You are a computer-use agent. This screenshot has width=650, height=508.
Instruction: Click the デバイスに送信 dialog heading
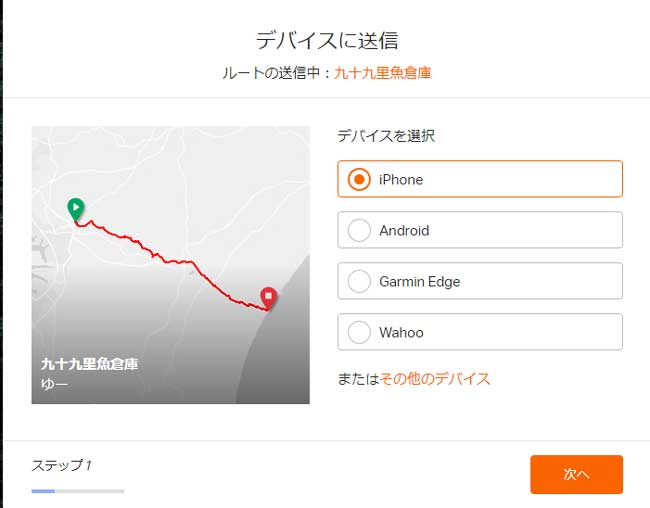click(327, 40)
